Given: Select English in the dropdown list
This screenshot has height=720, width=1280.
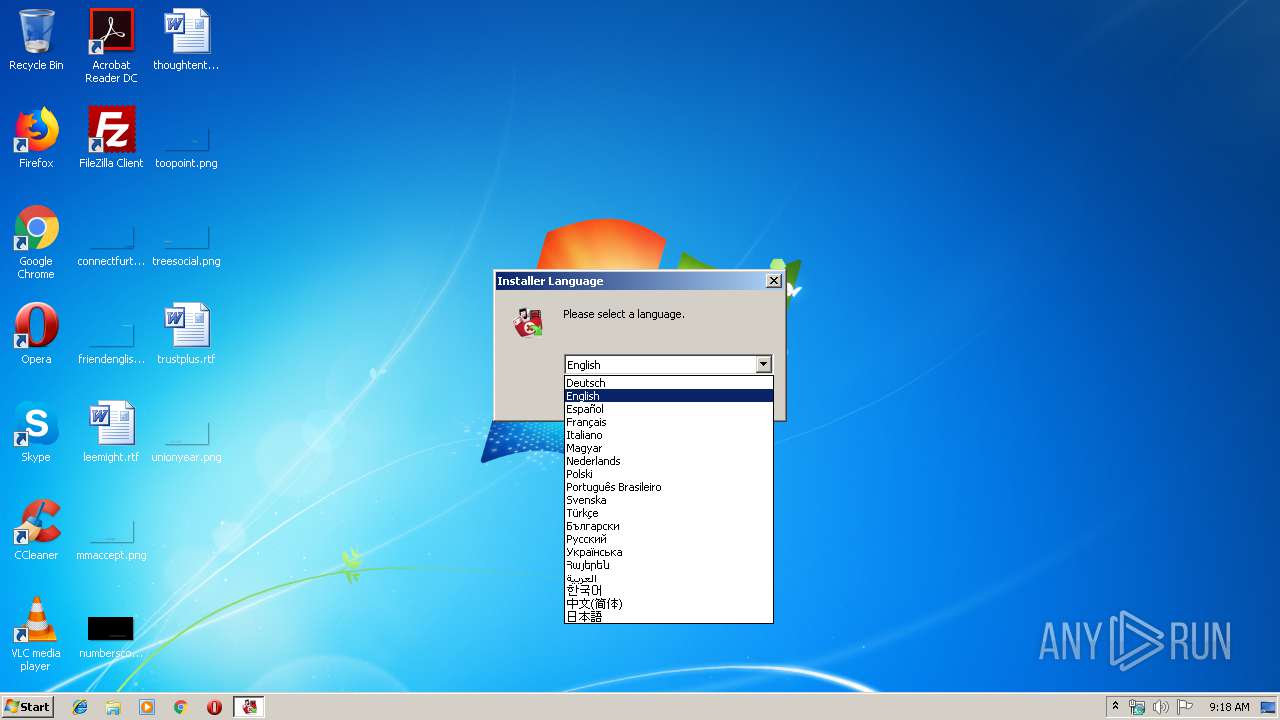Looking at the screenshot, I should tap(668, 396).
